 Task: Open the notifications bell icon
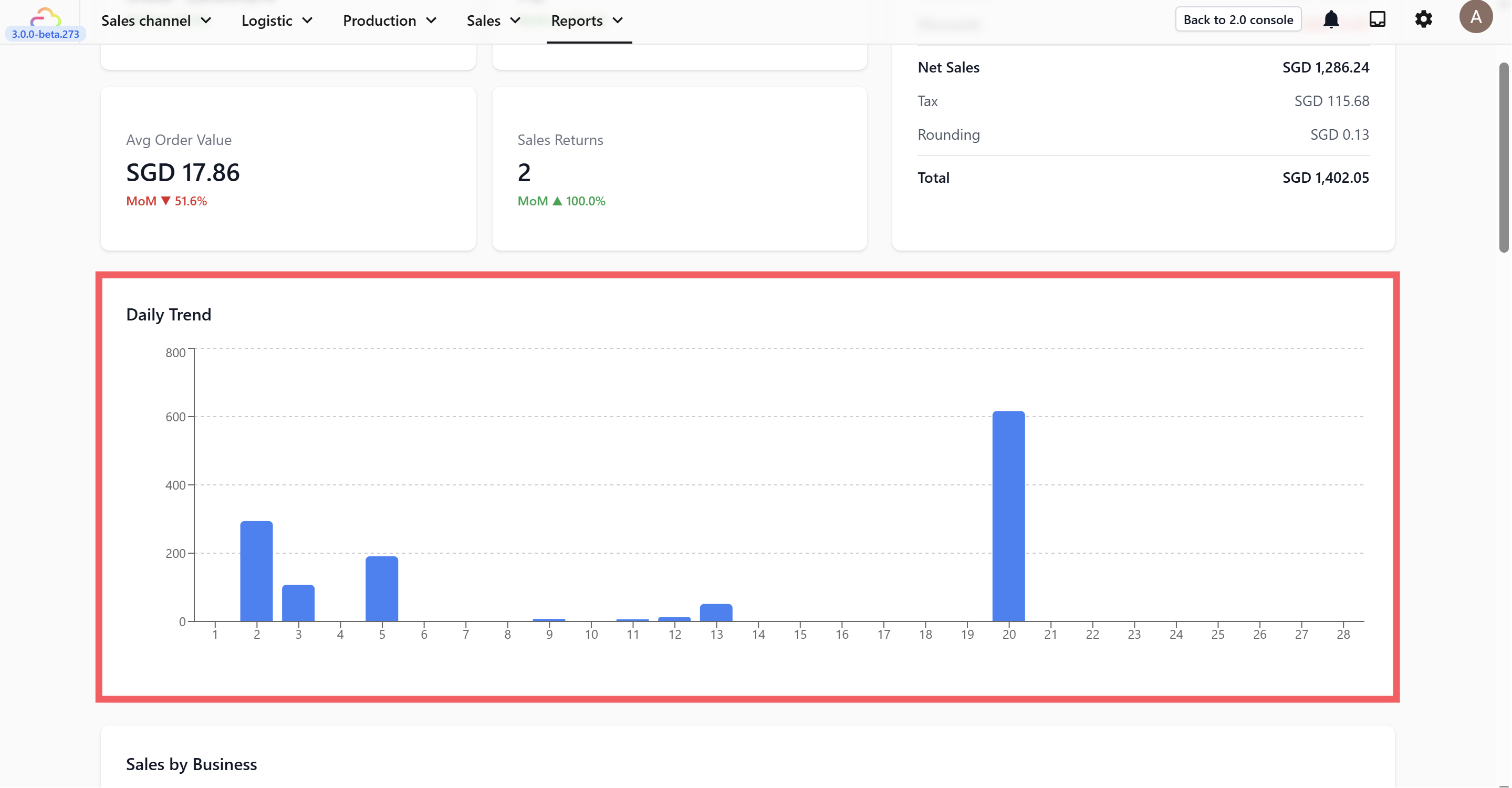(x=1331, y=19)
